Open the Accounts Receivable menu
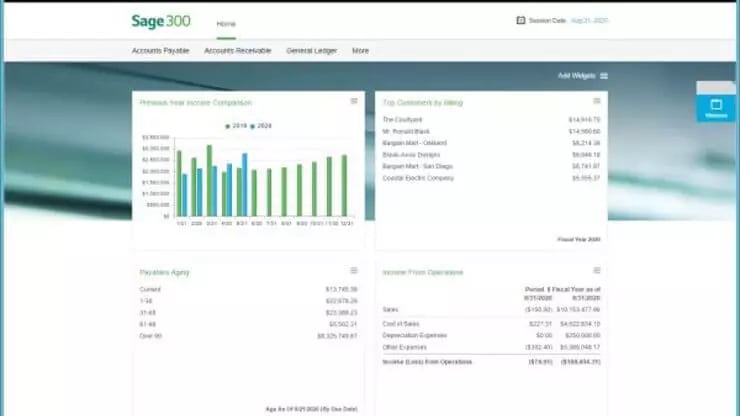This screenshot has width=740, height=416. [237, 51]
